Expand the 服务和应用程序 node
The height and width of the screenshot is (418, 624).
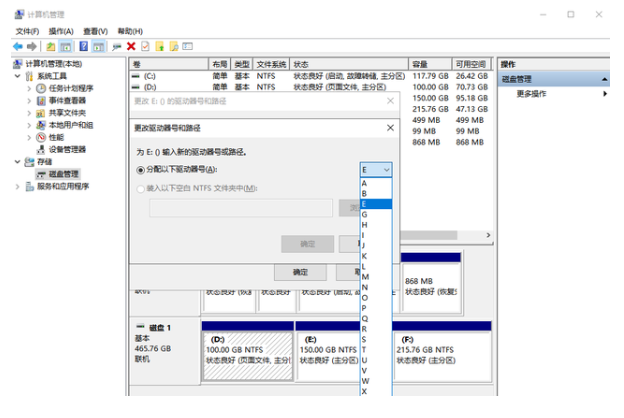[18, 186]
